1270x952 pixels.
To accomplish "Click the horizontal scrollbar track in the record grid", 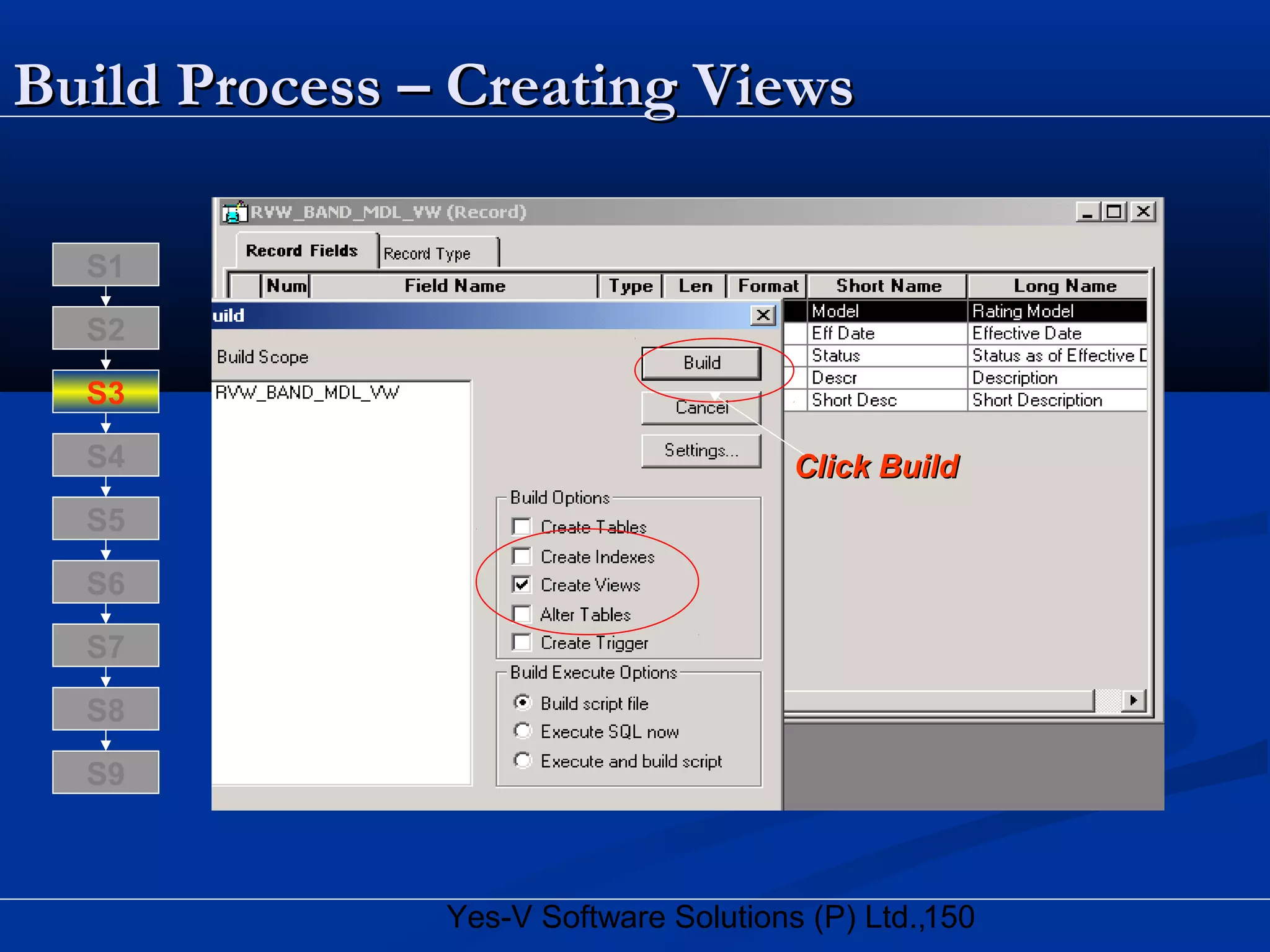I will [x=1109, y=700].
